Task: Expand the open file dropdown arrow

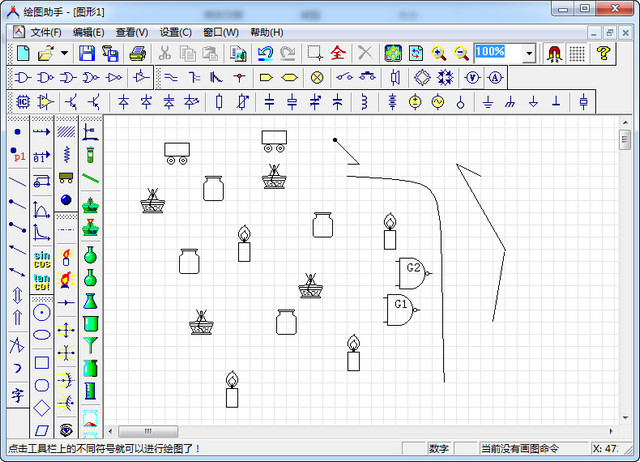Action: (x=64, y=53)
